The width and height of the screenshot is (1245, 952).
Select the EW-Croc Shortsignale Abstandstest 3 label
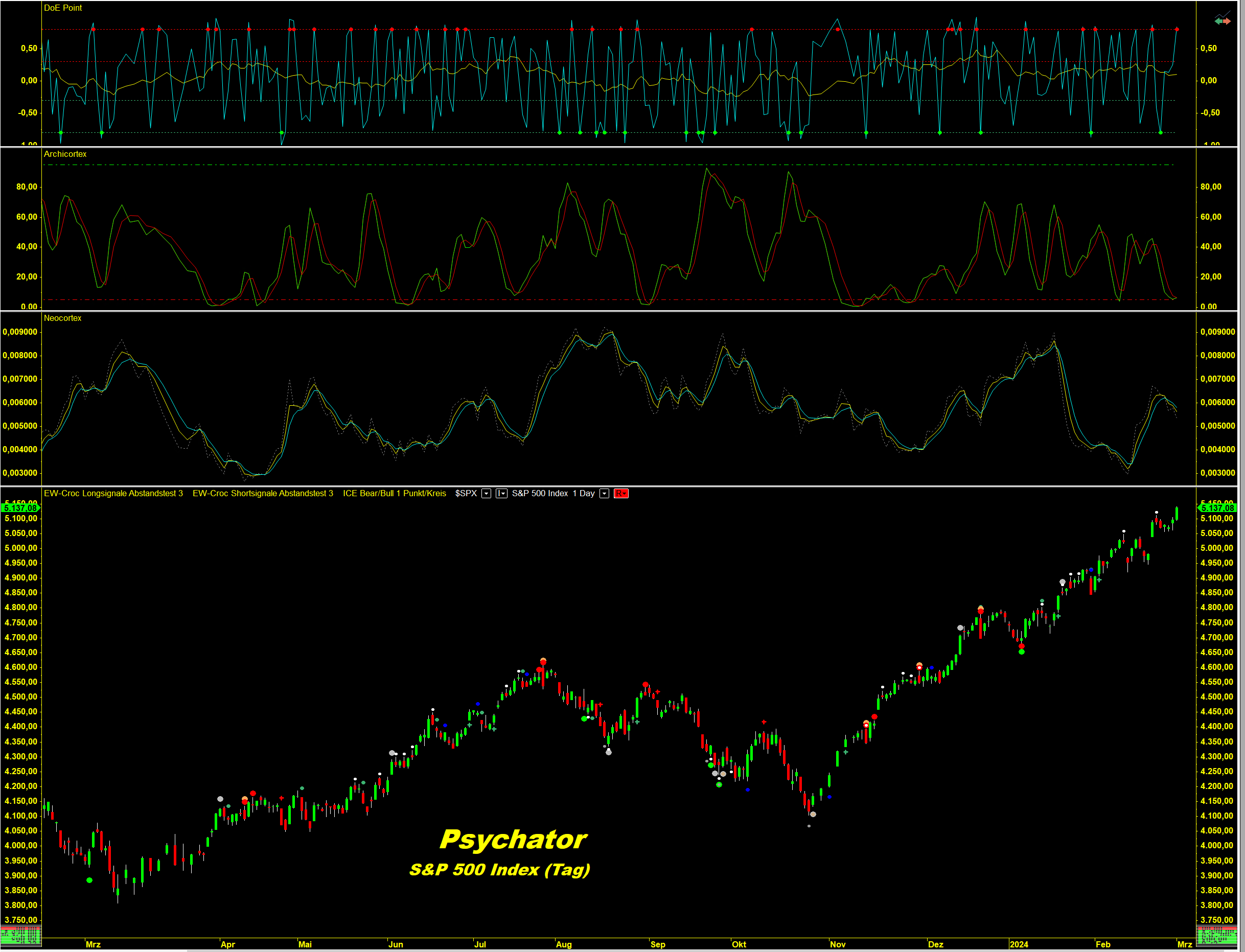point(262,494)
